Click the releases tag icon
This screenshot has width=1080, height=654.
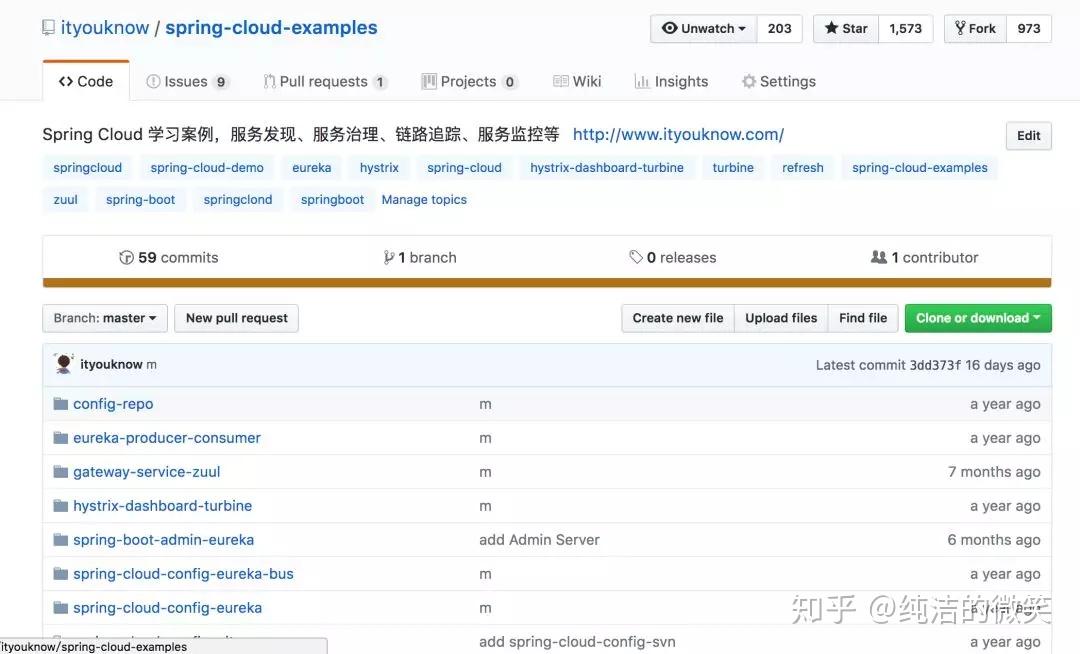(637, 257)
